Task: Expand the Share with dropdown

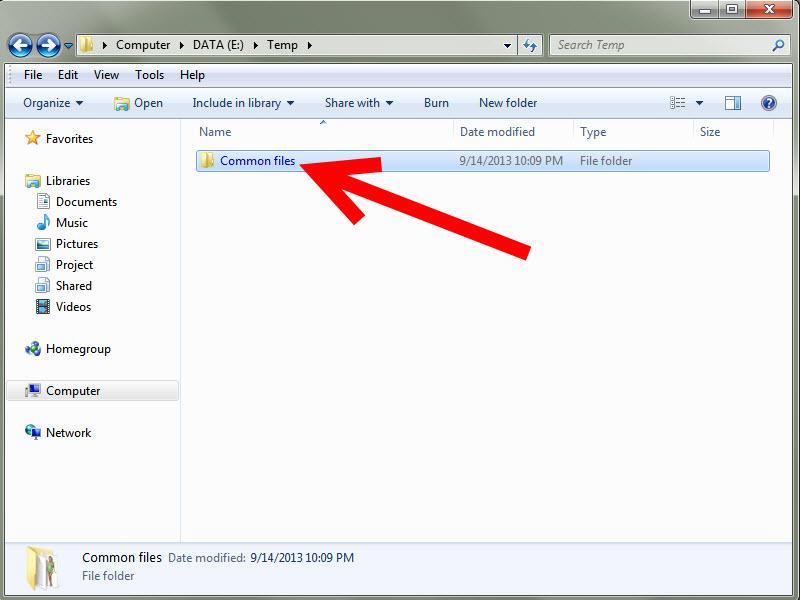Action: (x=358, y=103)
